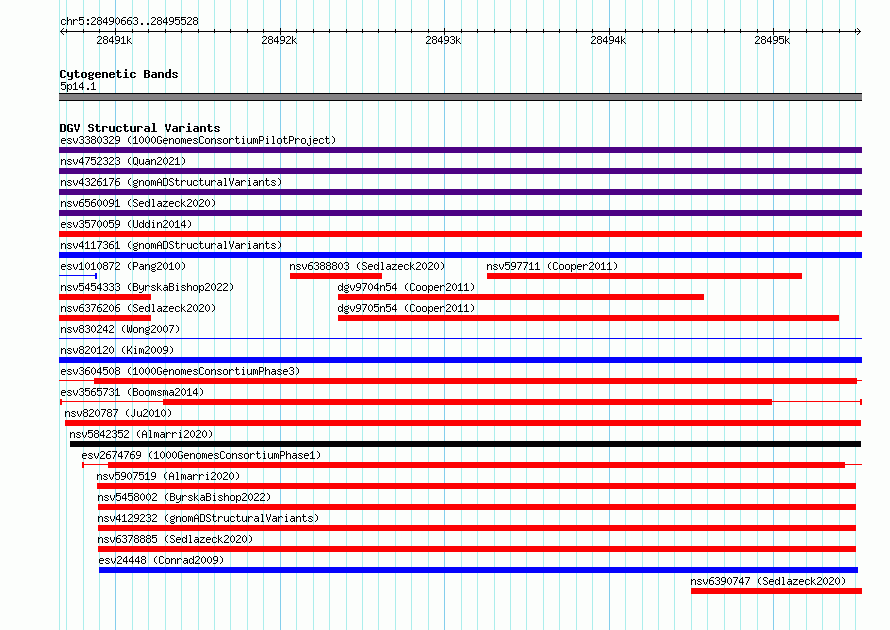890x630 pixels.
Task: Click the esv1010872 (Pang2010) label
Action: (x=123, y=266)
